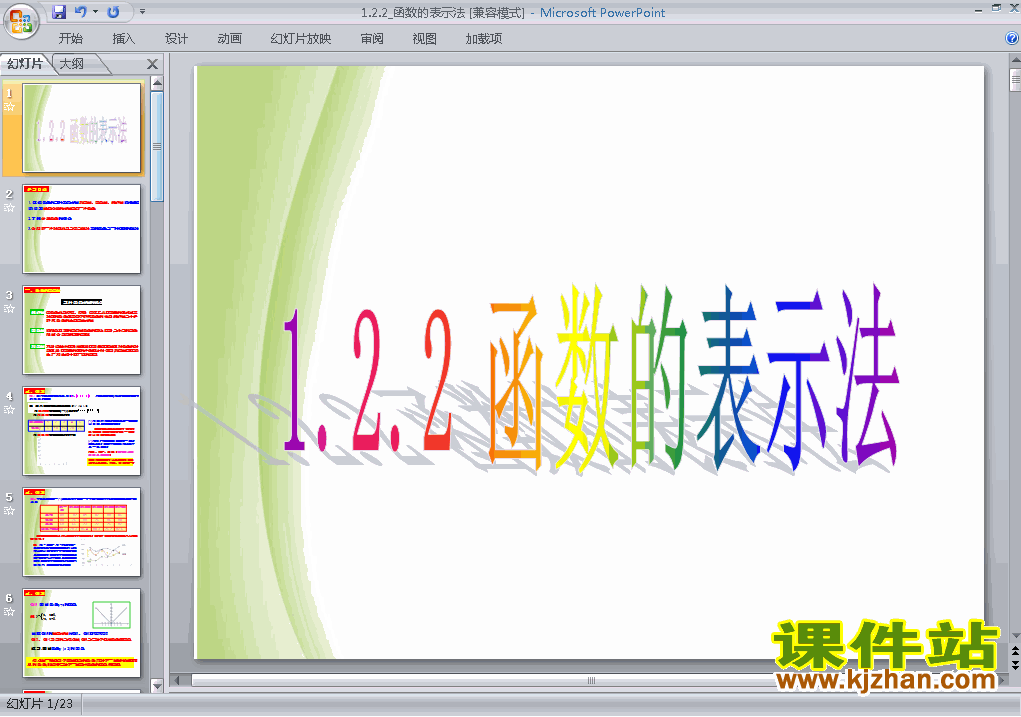Click thumbnail pane scroll-down arrow
Image resolution: width=1021 pixels, height=717 pixels.
click(x=157, y=686)
